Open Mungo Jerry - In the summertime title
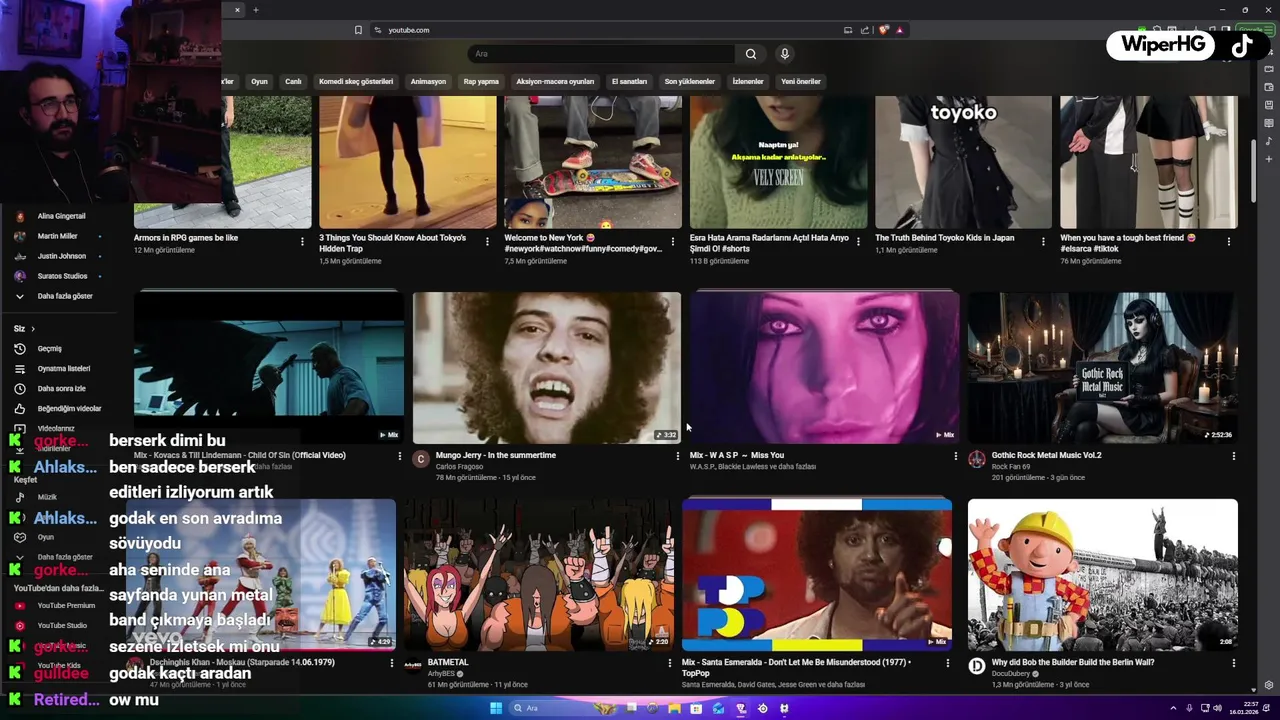The width and height of the screenshot is (1280, 720). coord(496,455)
